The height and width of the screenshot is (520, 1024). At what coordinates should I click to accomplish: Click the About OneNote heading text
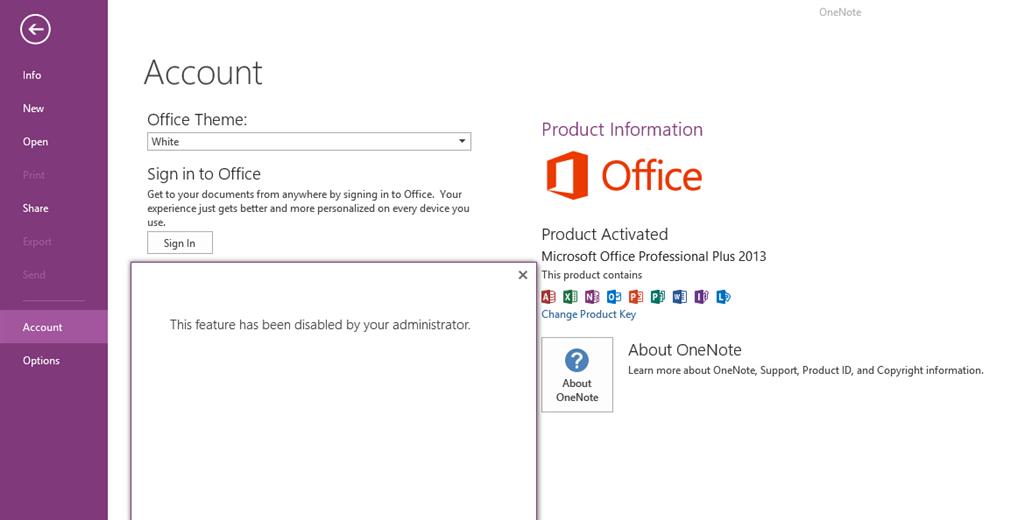tap(685, 349)
